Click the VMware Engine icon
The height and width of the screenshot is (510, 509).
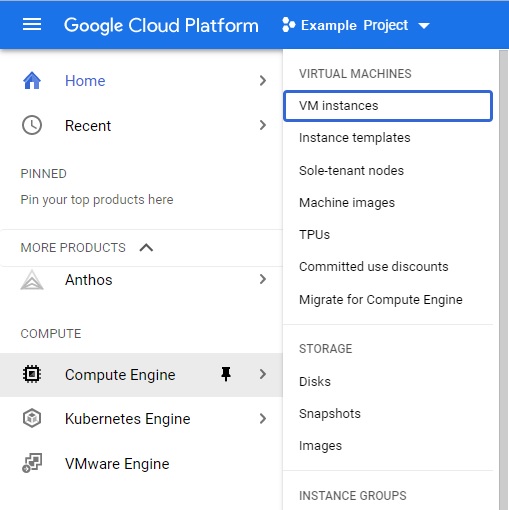[x=32, y=463]
